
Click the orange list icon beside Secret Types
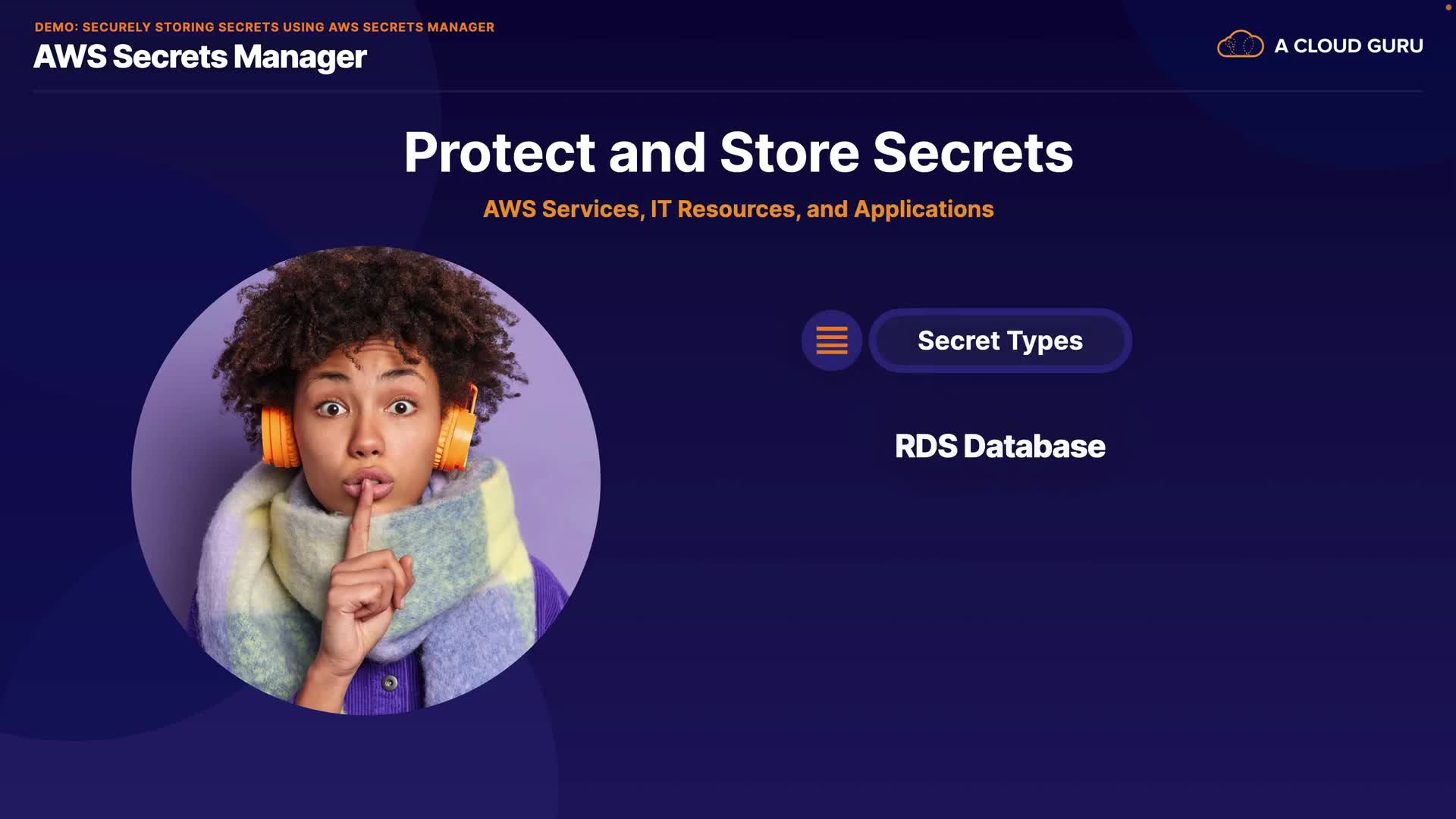(832, 340)
